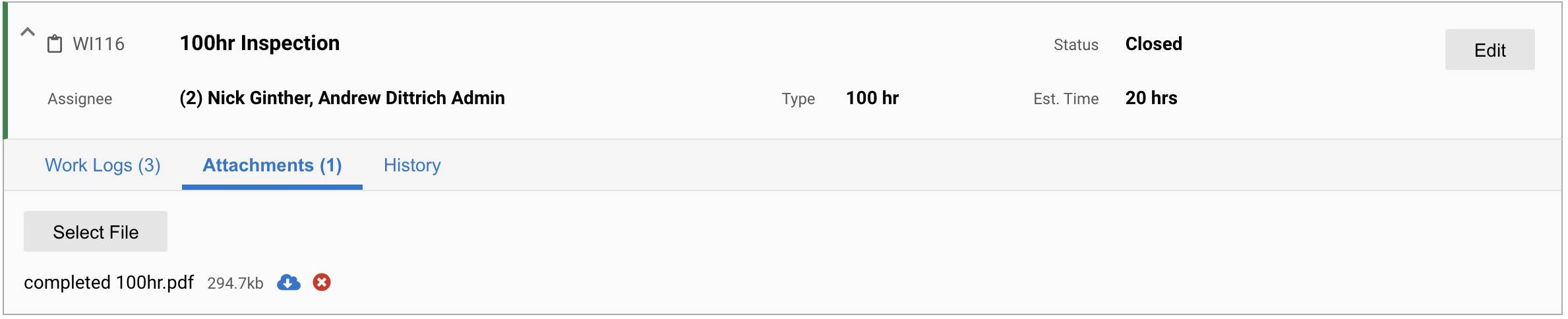Click the Edit button
The width and height of the screenshot is (1568, 319).
pos(1490,49)
